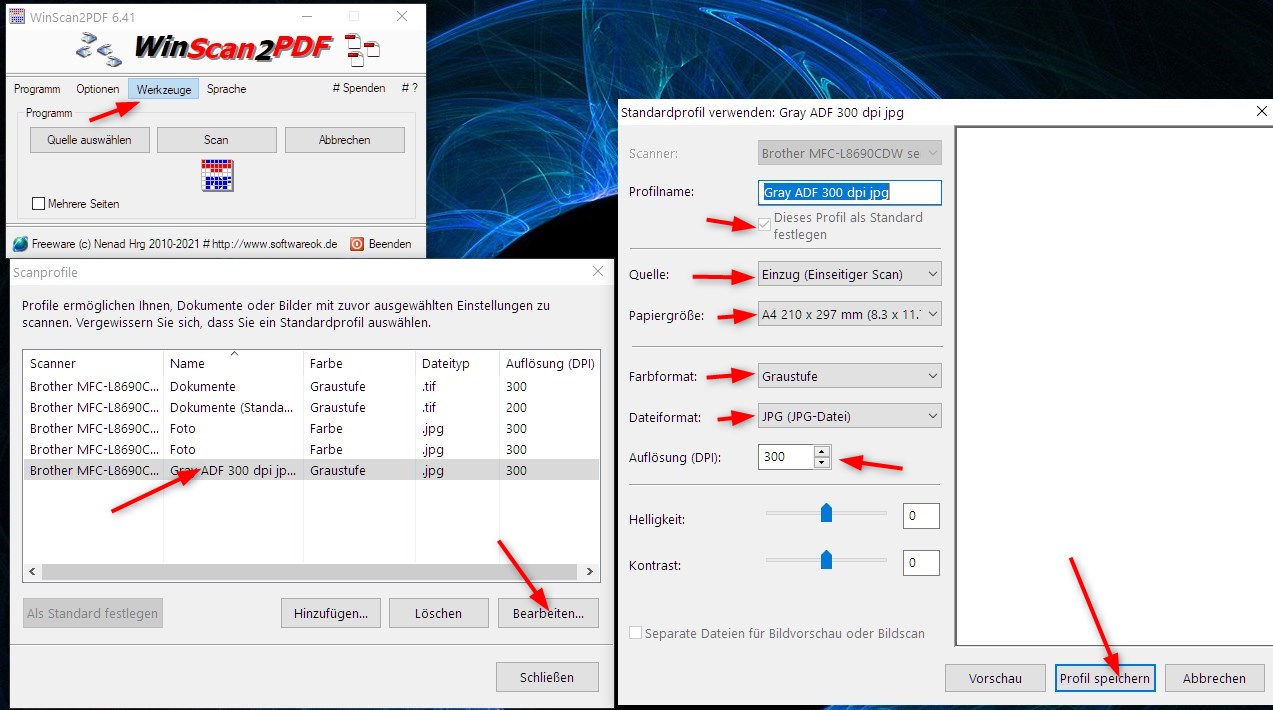Click the globe icon in WinScan2PDF status bar
The image size is (1273, 710).
coord(20,243)
